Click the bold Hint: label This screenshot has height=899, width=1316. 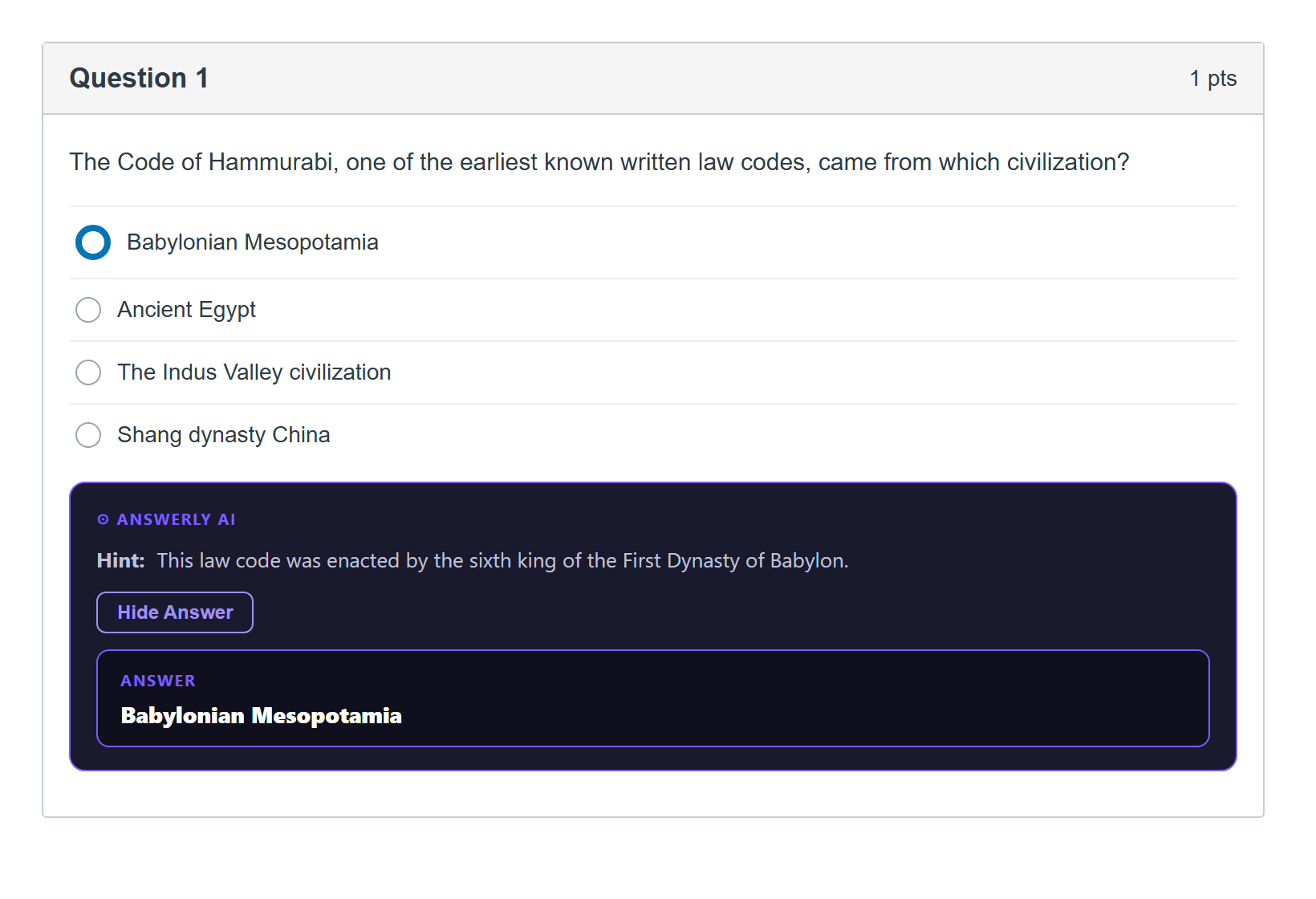pyautogui.click(x=121, y=560)
